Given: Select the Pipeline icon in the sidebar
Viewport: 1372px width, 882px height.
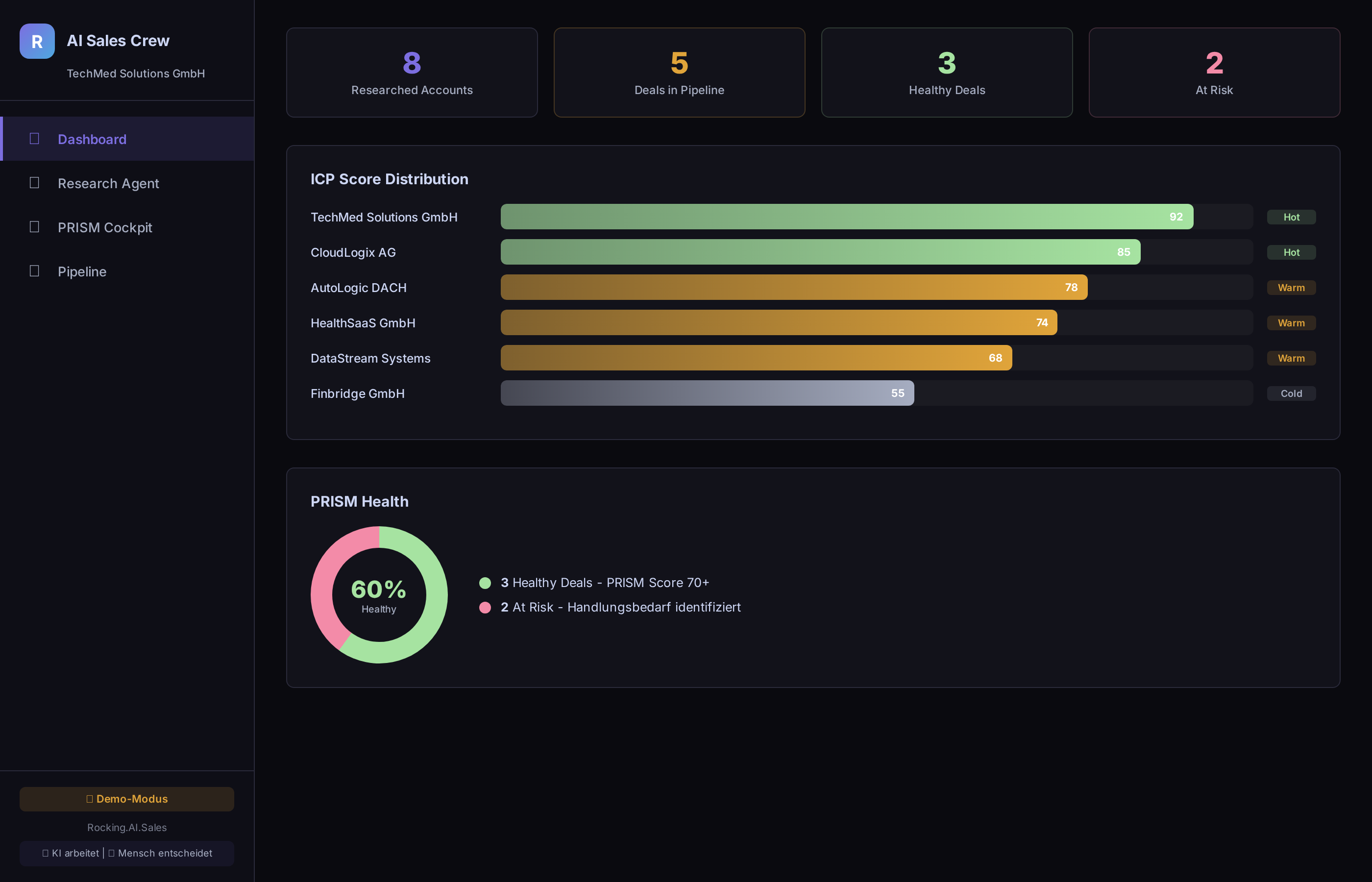Looking at the screenshot, I should pyautogui.click(x=35, y=270).
